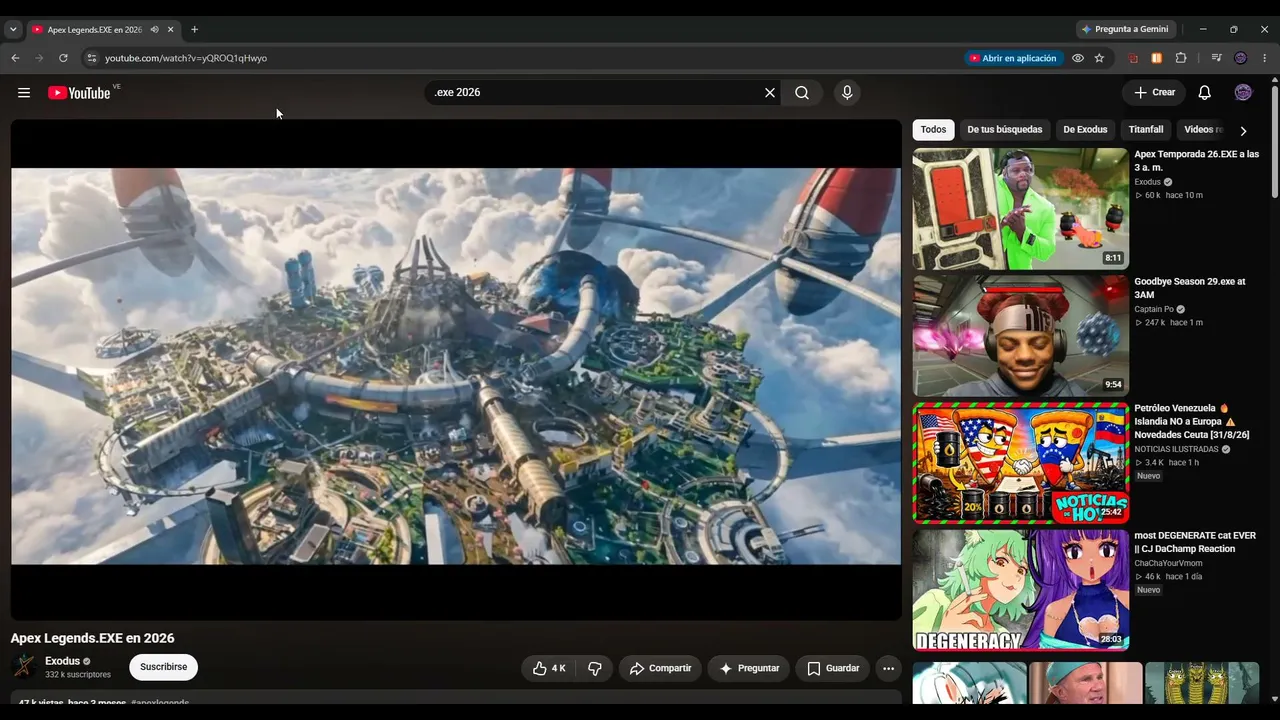Open the YouTube hamburger guide menu
This screenshot has height=720, width=1280.
coord(24,93)
